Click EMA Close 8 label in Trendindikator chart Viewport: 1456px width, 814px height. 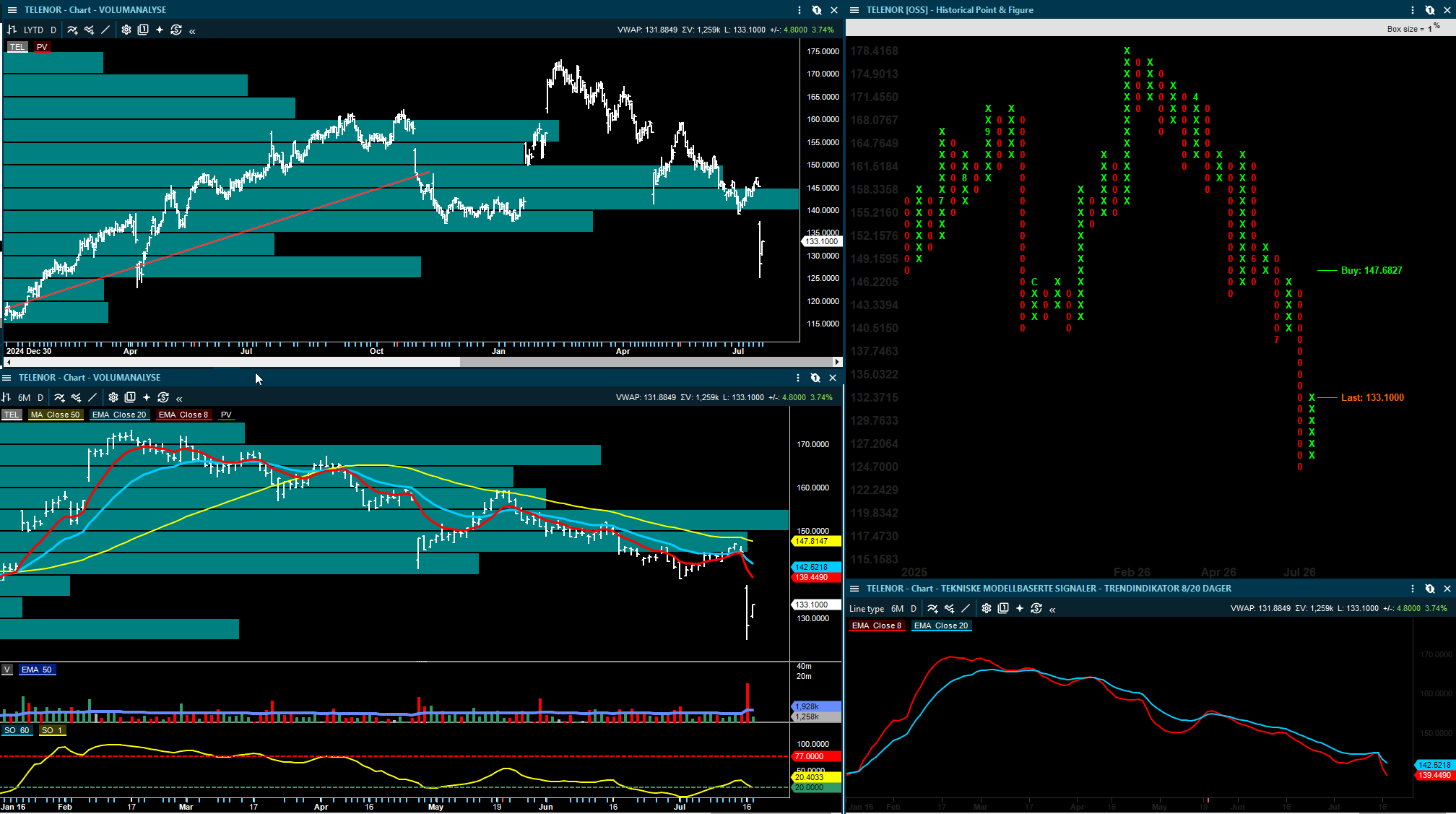[877, 625]
